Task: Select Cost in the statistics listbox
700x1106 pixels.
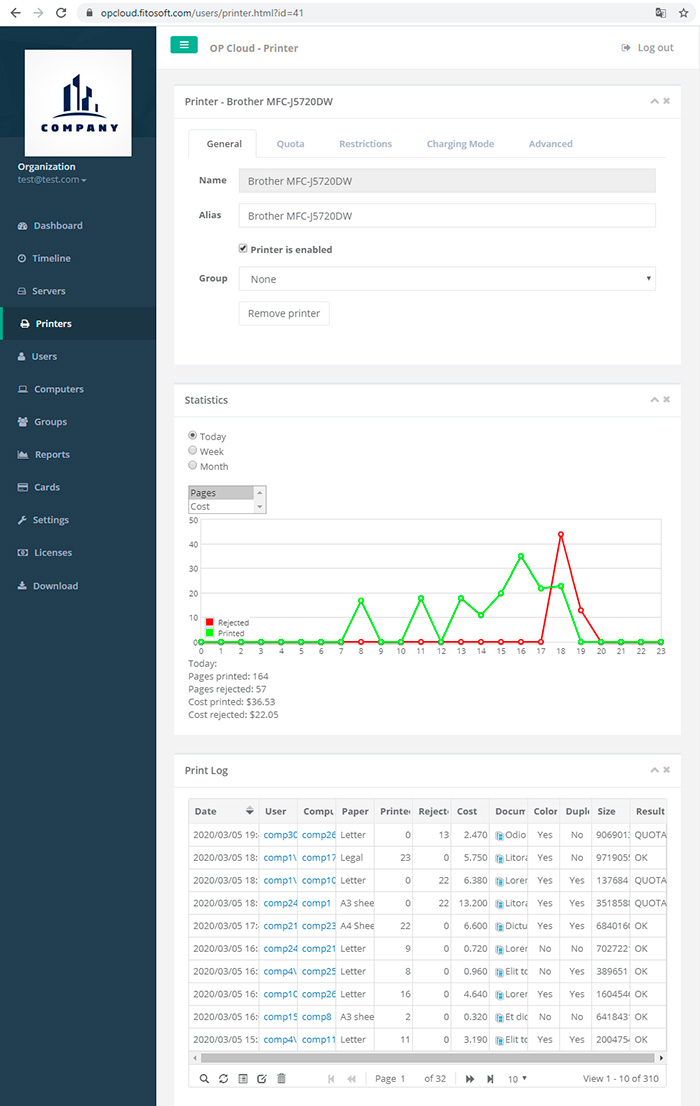Action: point(221,506)
